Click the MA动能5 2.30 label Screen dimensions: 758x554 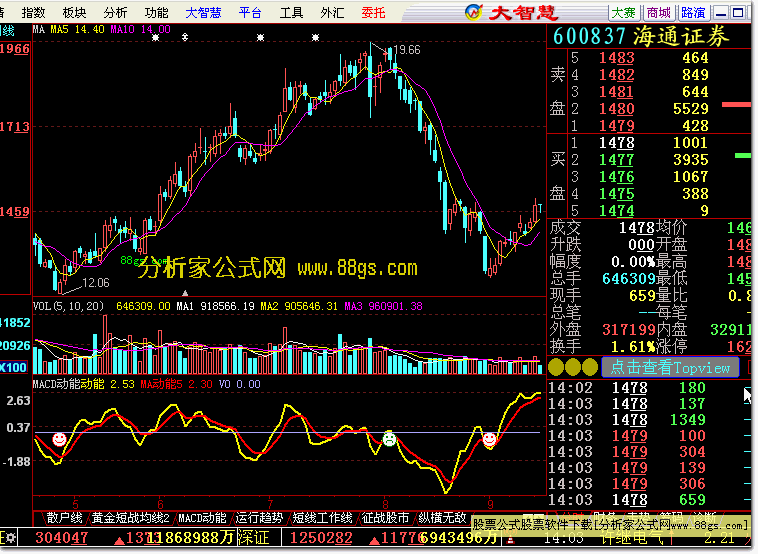(x=176, y=384)
